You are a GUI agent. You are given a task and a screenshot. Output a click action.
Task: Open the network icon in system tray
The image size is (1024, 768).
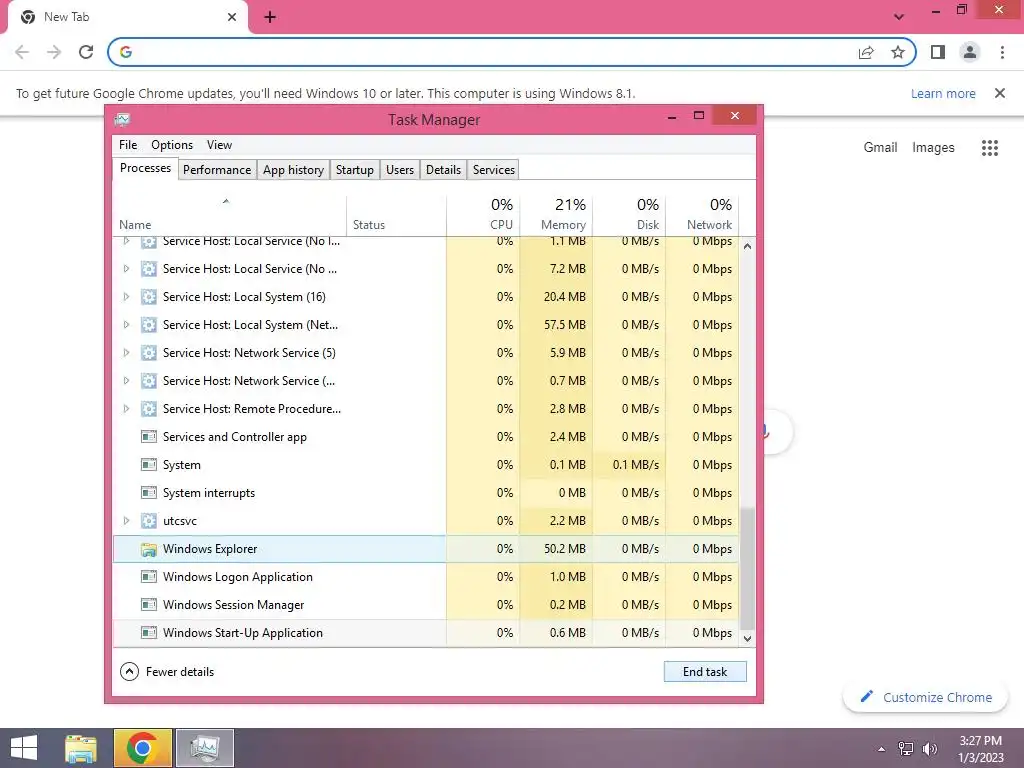coord(906,749)
